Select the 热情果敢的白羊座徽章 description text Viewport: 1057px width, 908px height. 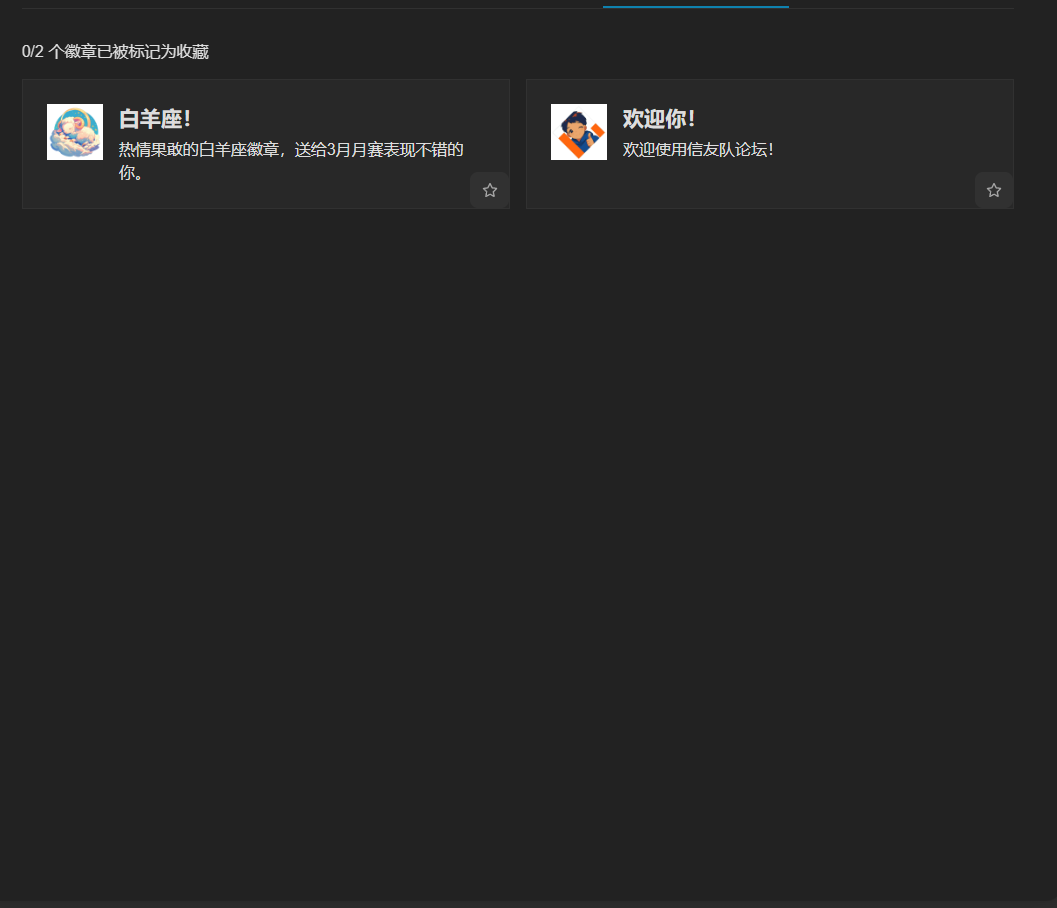pyautogui.click(x=291, y=161)
